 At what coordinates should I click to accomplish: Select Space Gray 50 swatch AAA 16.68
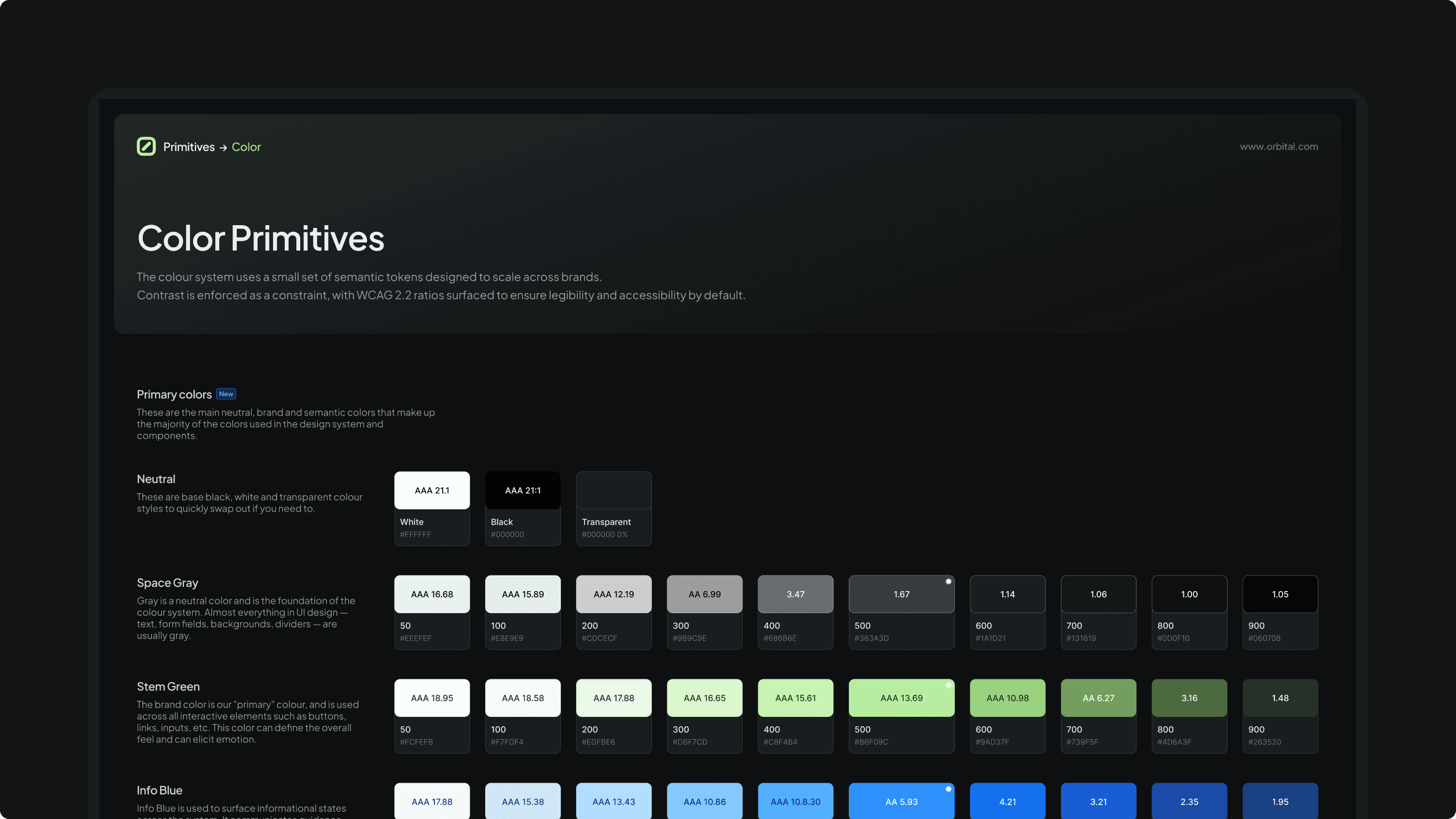pyautogui.click(x=432, y=594)
